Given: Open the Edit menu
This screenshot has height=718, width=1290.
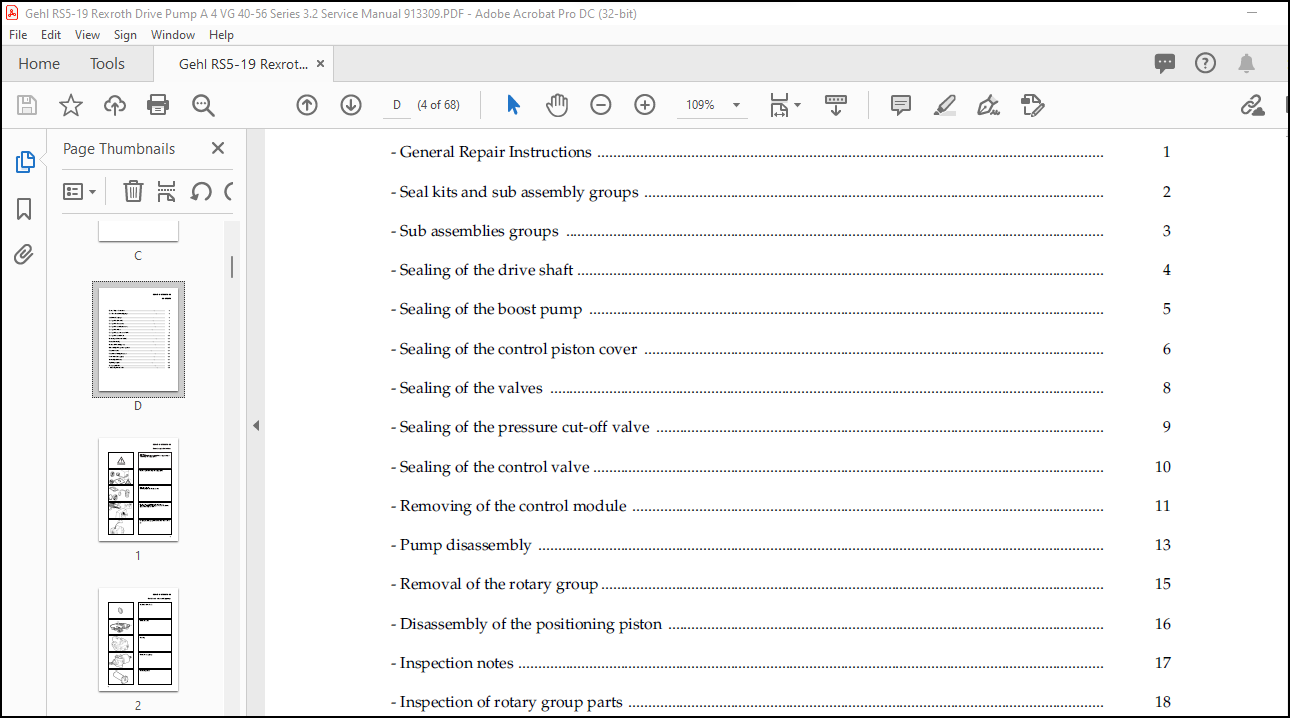Looking at the screenshot, I should point(51,35).
